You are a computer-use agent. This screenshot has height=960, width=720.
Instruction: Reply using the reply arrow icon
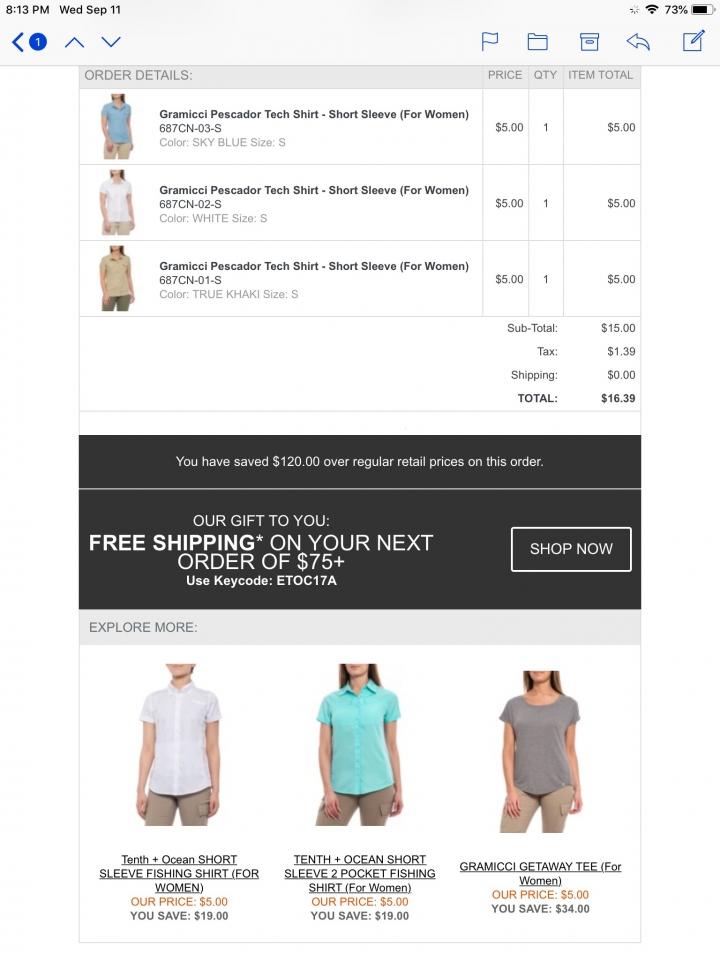638,42
